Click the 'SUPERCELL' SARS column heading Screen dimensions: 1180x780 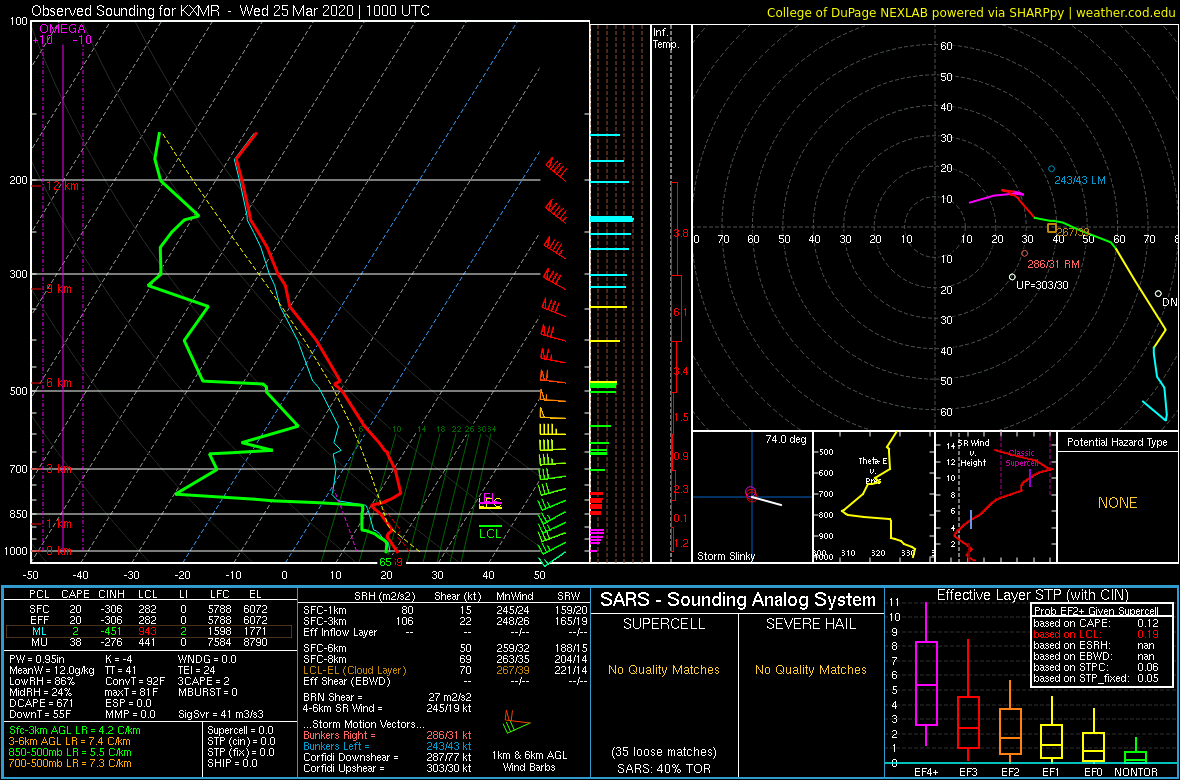(664, 624)
